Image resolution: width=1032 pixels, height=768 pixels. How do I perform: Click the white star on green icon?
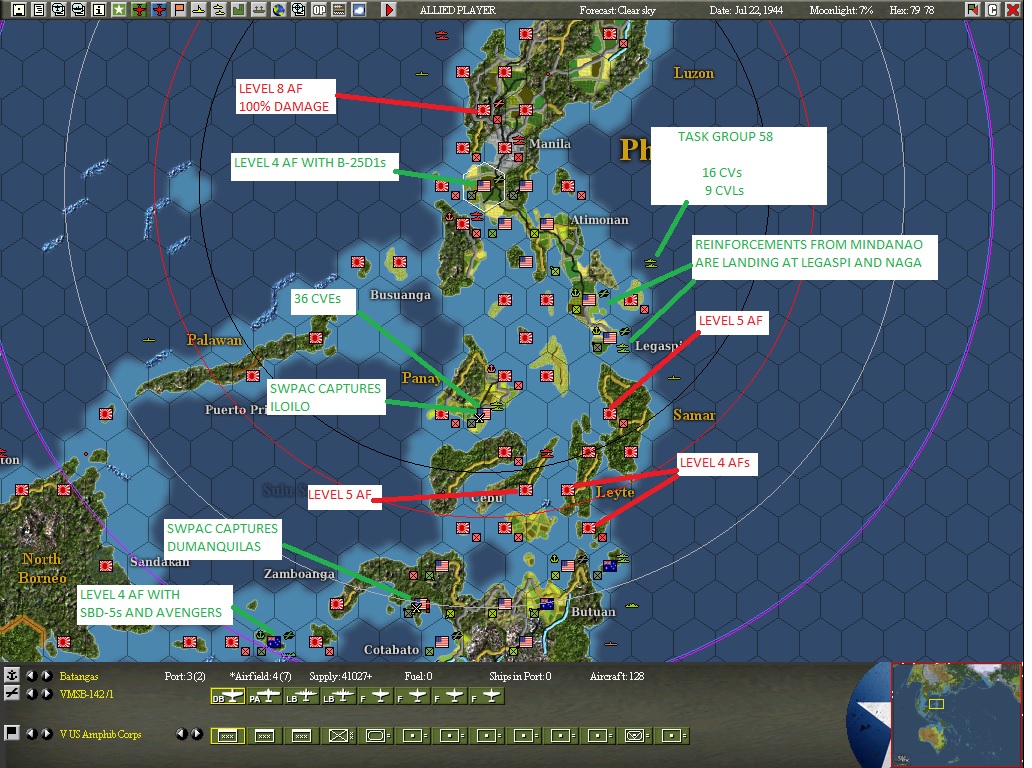tap(118, 9)
